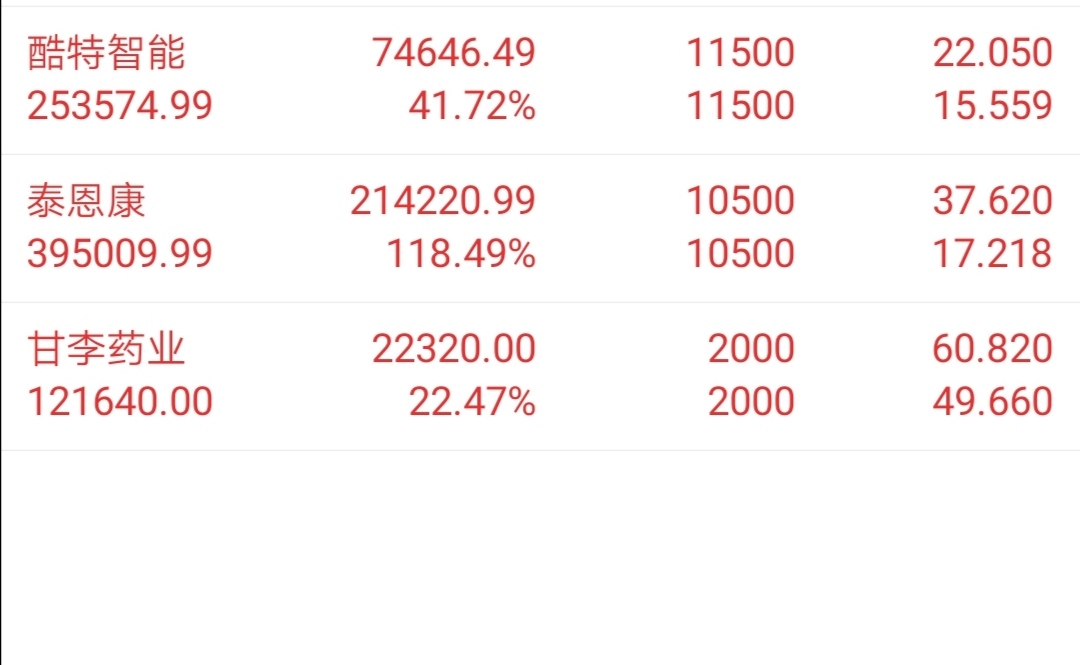The height and width of the screenshot is (665, 1080).
Task: Select 甘李药业 profit amount 22320.00
Action: tap(454, 349)
